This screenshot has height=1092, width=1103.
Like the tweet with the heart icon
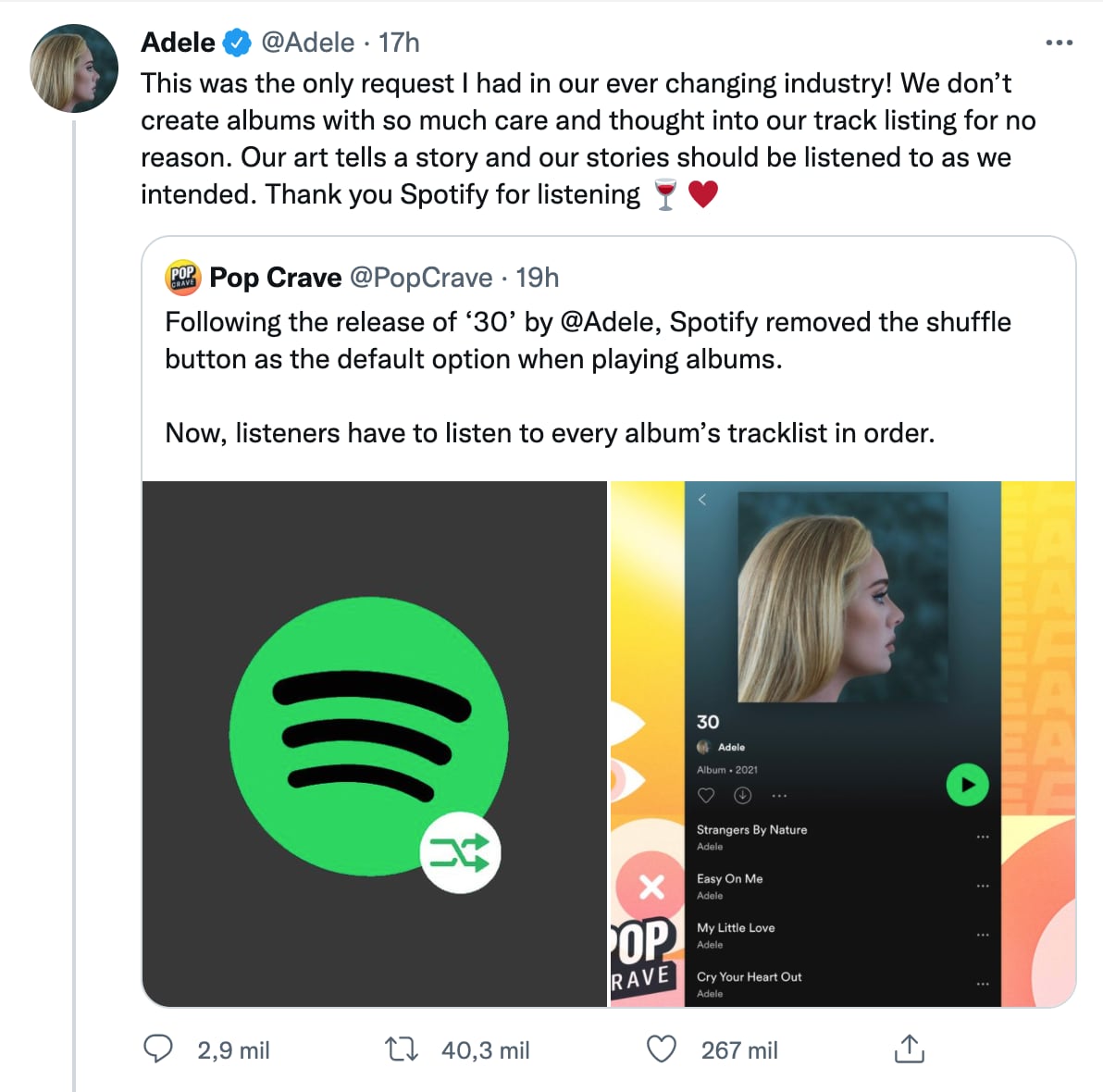661,1049
